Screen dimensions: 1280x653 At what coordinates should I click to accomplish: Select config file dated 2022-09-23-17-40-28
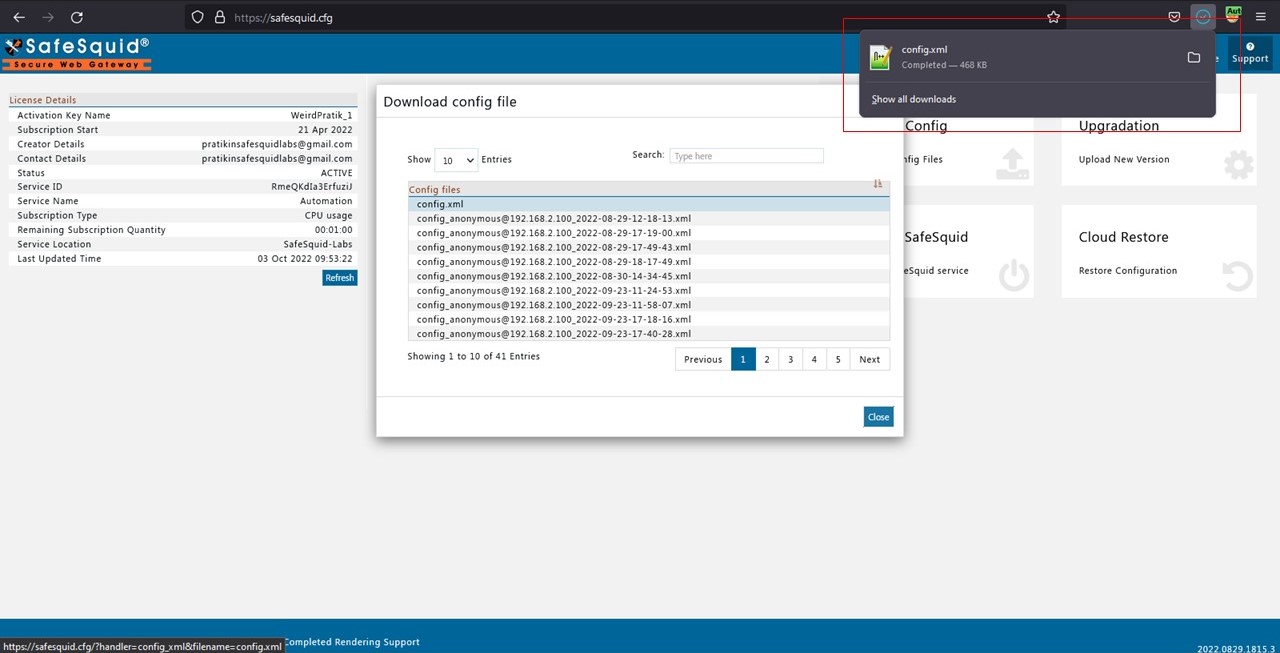(x=648, y=334)
